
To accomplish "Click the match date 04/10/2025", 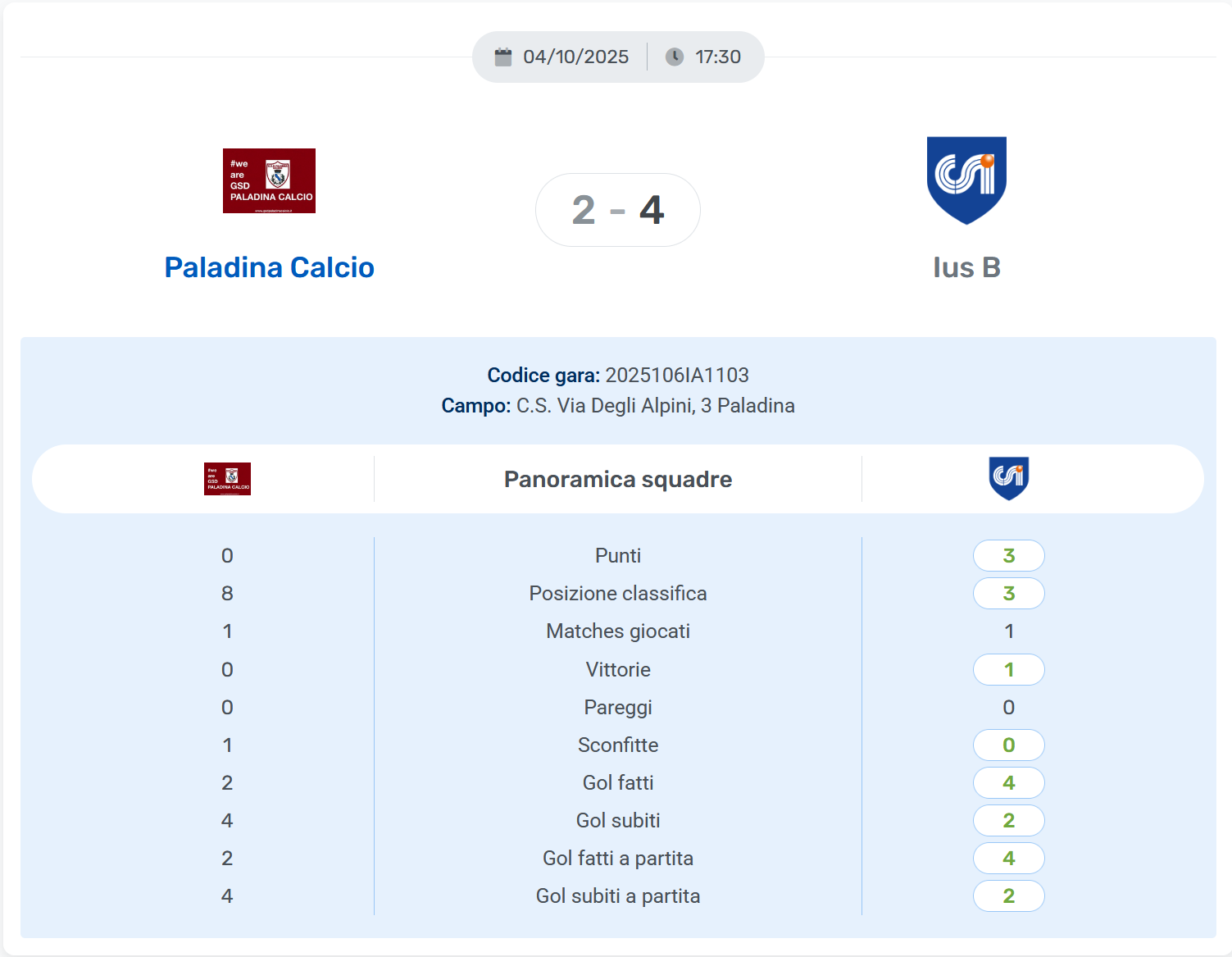I will coord(575,57).
